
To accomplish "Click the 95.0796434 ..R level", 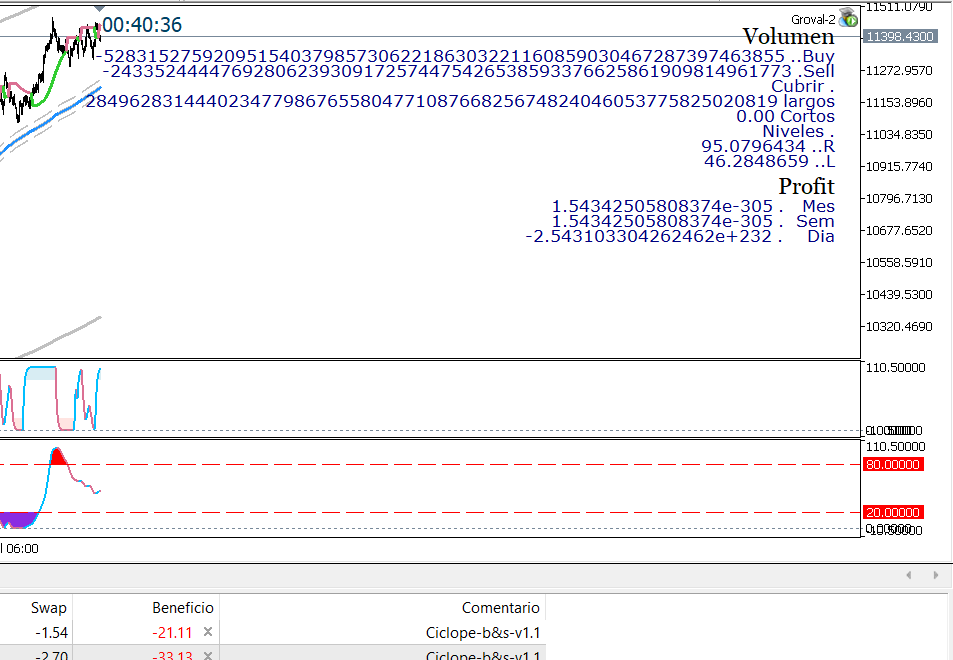I will tap(768, 146).
